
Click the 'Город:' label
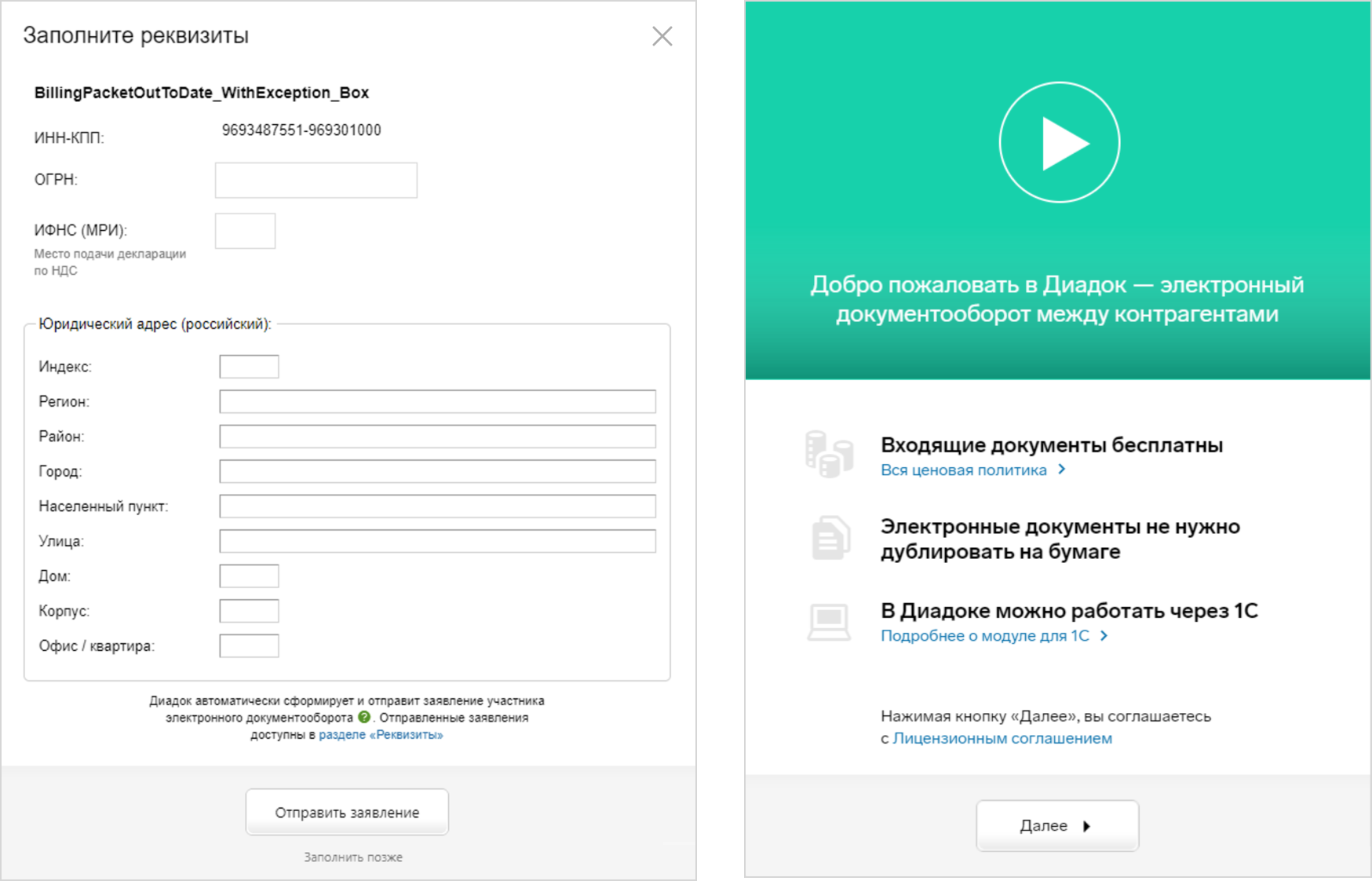[x=60, y=472]
